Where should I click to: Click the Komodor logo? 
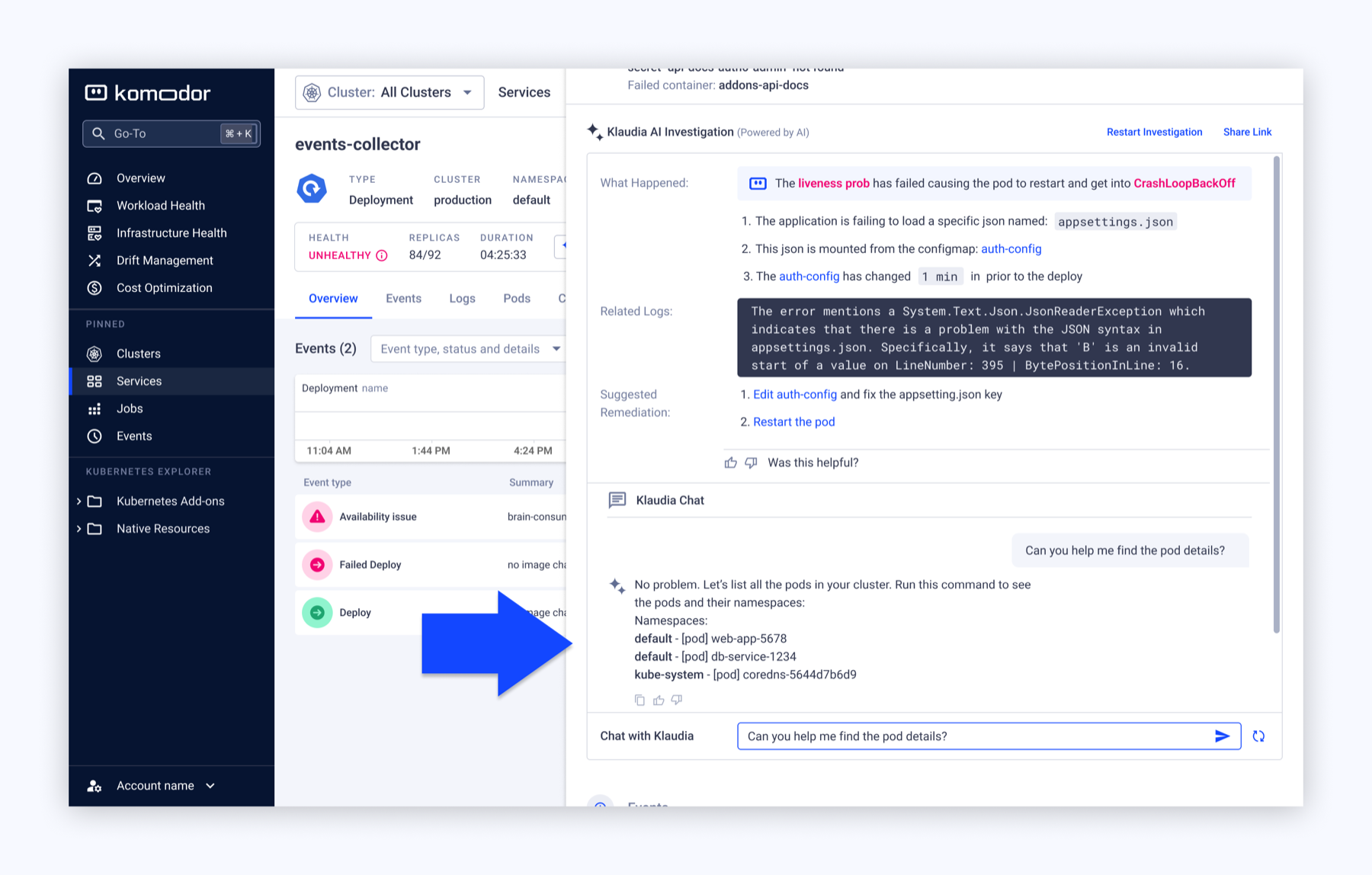coord(148,93)
